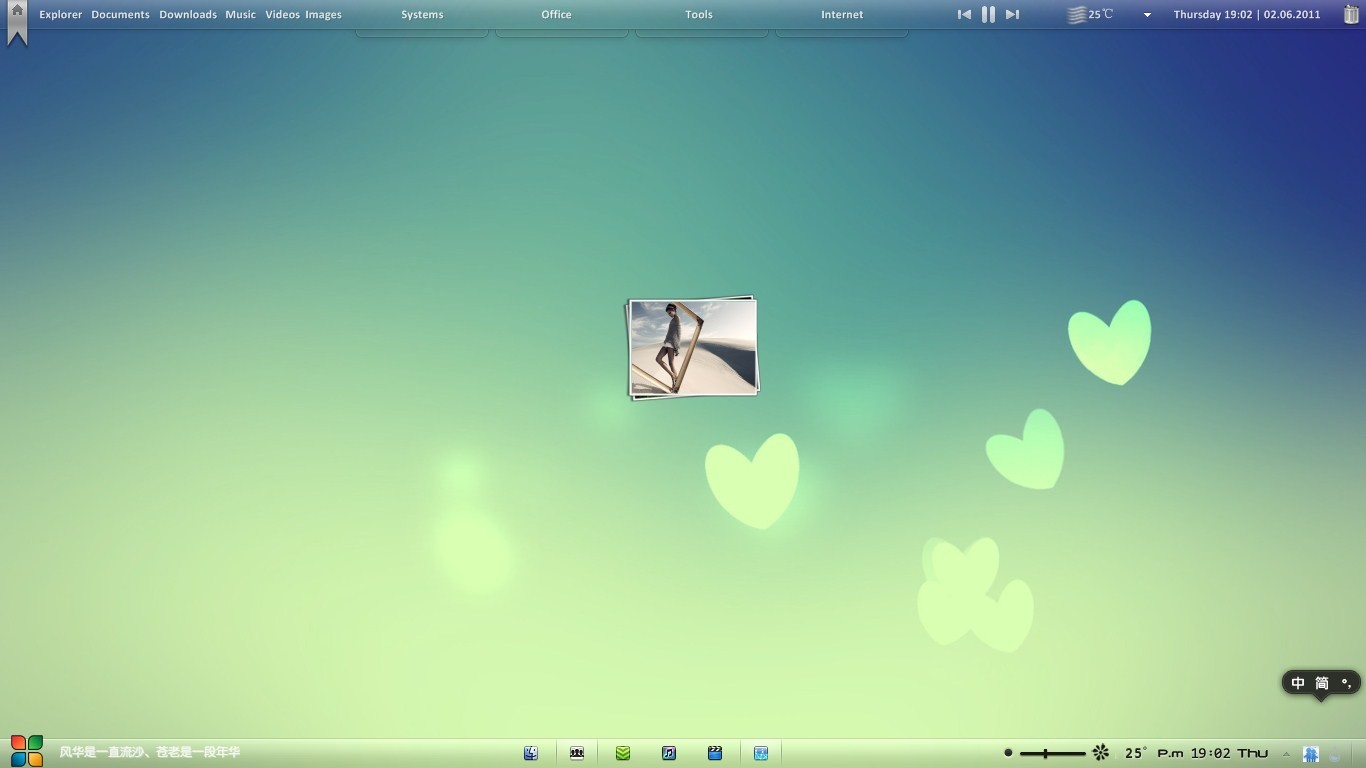Open the music note taskbar icon
The height and width of the screenshot is (768, 1366).
669,753
